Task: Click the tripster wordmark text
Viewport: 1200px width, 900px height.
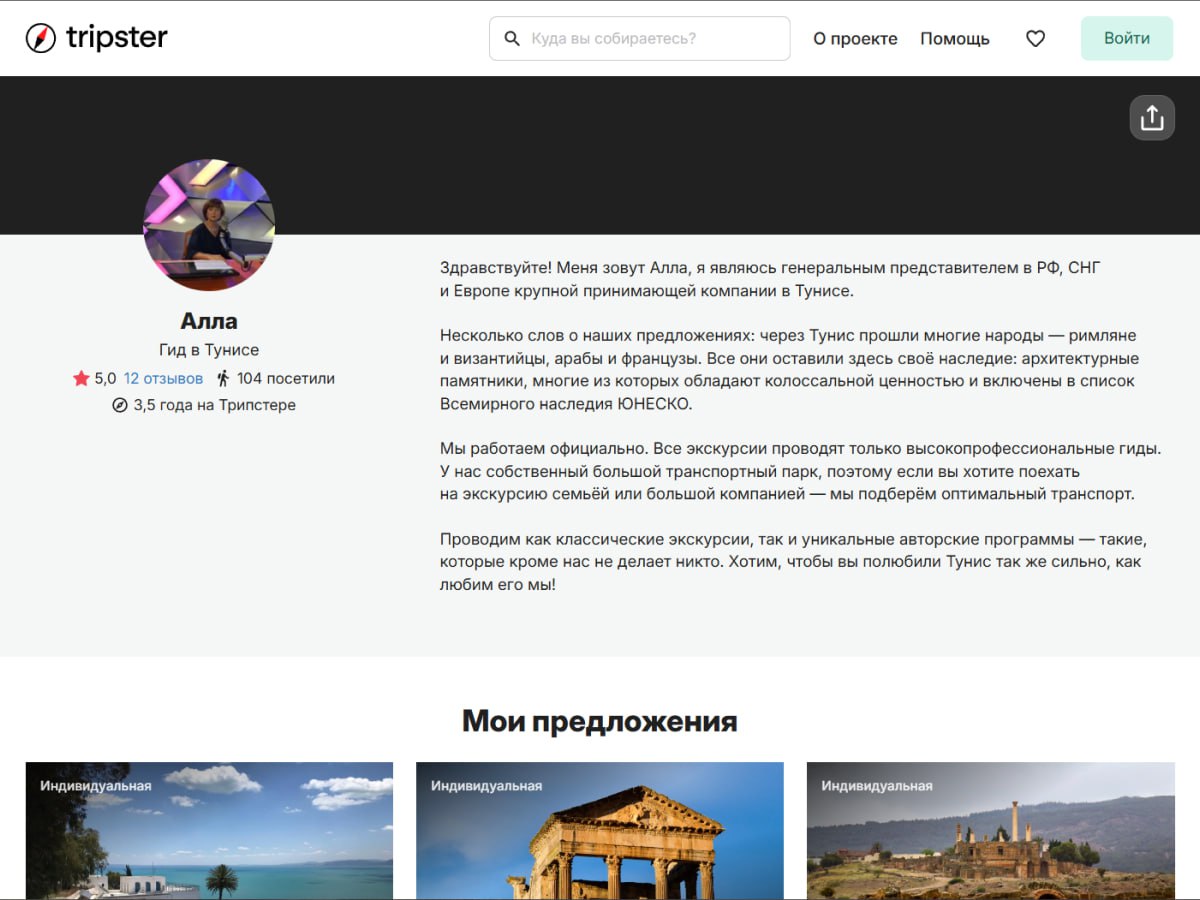Action: point(117,38)
